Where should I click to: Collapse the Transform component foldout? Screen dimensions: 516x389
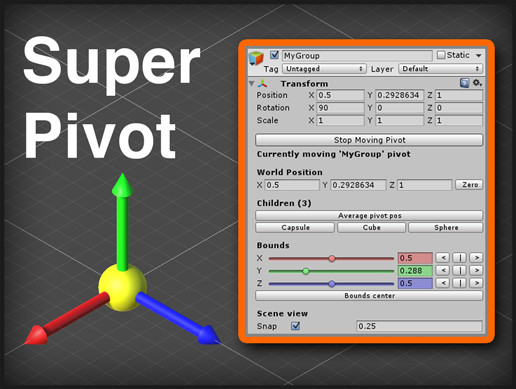(x=252, y=83)
